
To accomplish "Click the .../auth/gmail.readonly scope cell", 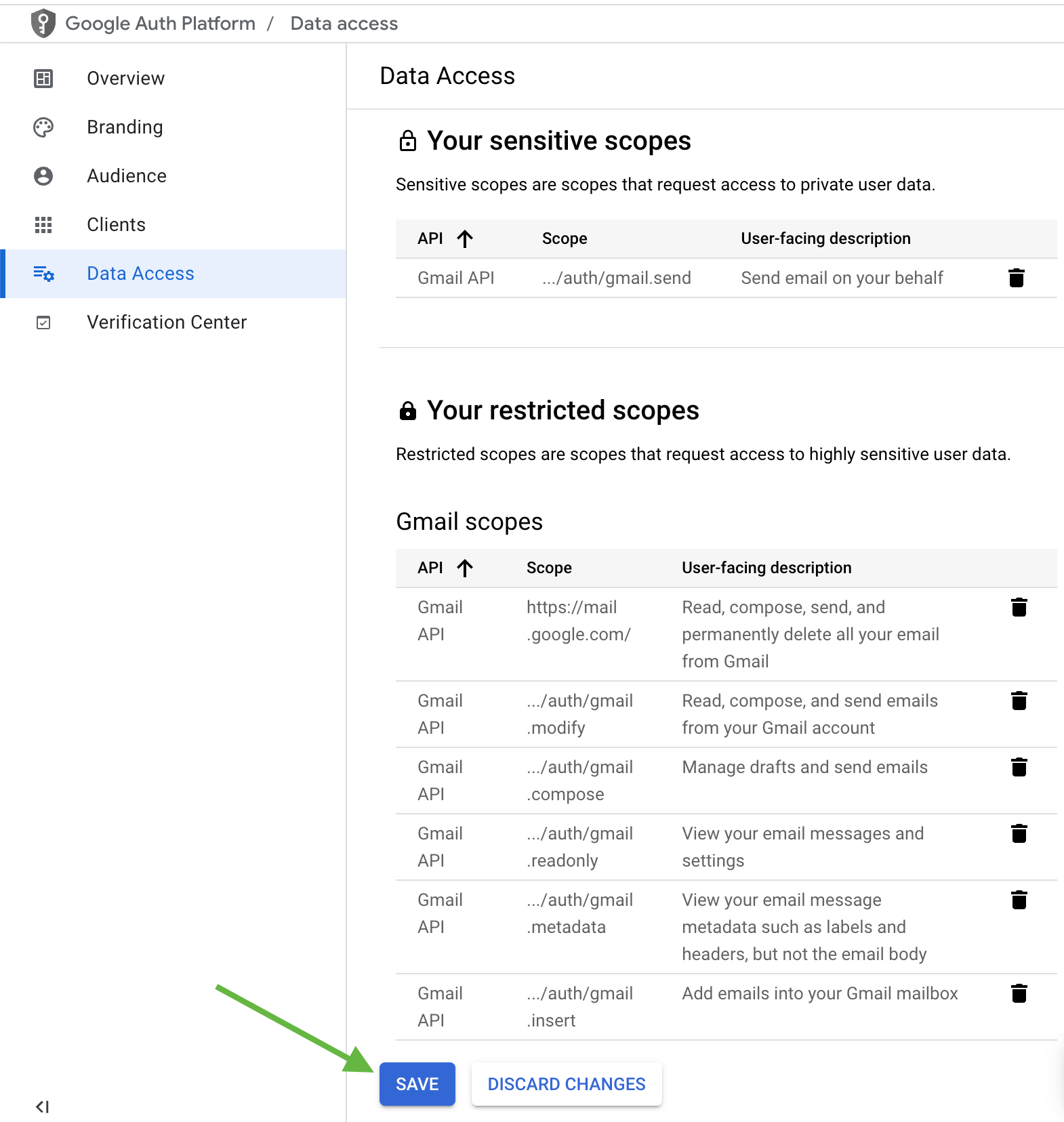I will click(x=580, y=847).
